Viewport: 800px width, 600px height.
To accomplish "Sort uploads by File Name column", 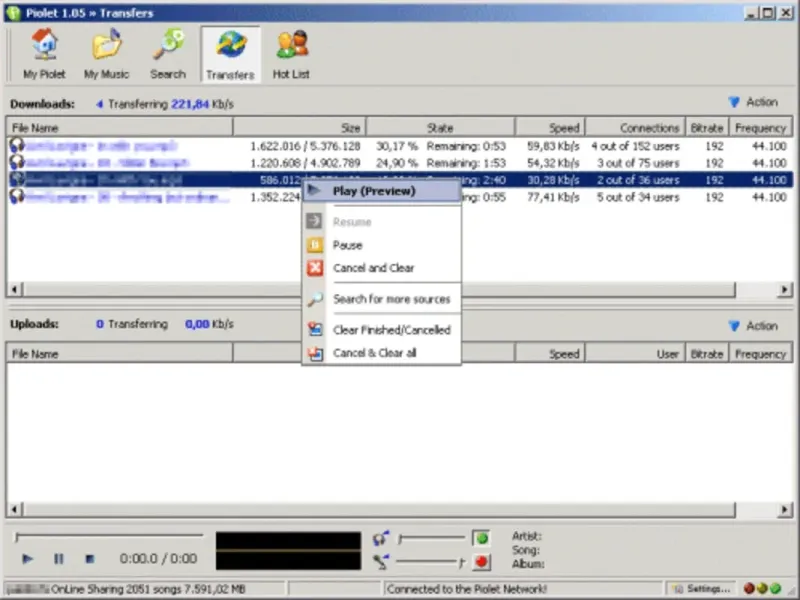I will pyautogui.click(x=119, y=354).
